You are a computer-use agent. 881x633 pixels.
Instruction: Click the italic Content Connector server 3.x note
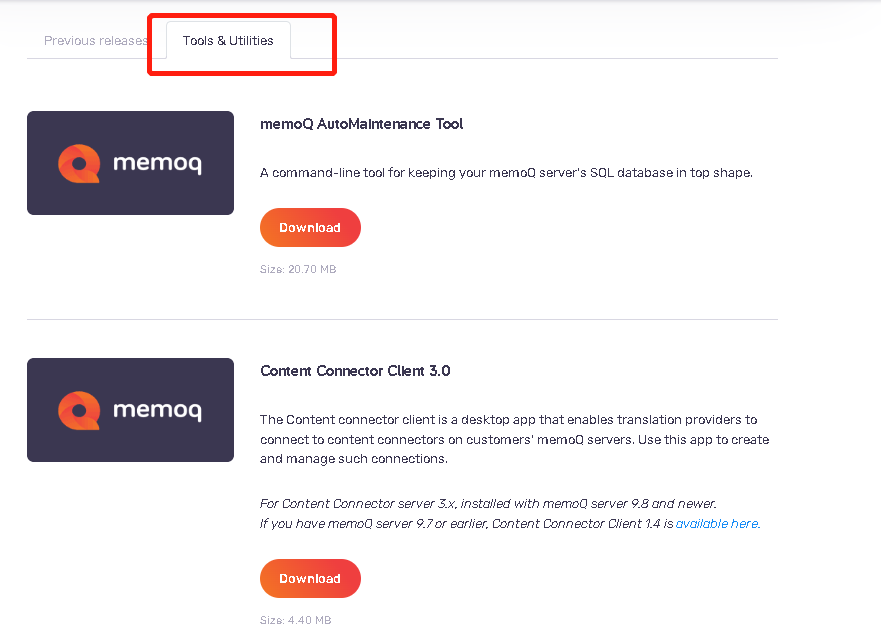pyautogui.click(x=488, y=503)
